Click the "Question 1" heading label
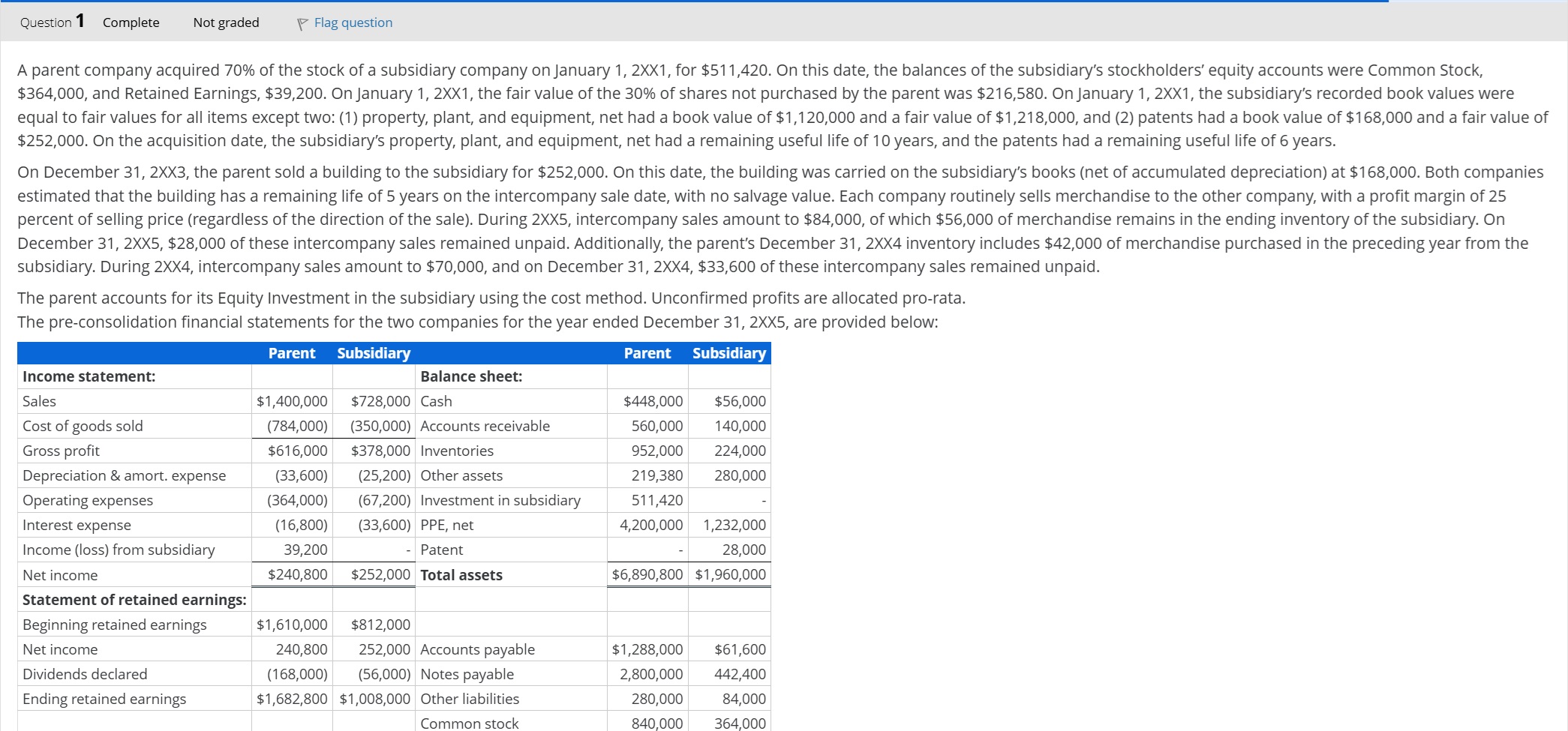The height and width of the screenshot is (731, 1568). [52, 22]
